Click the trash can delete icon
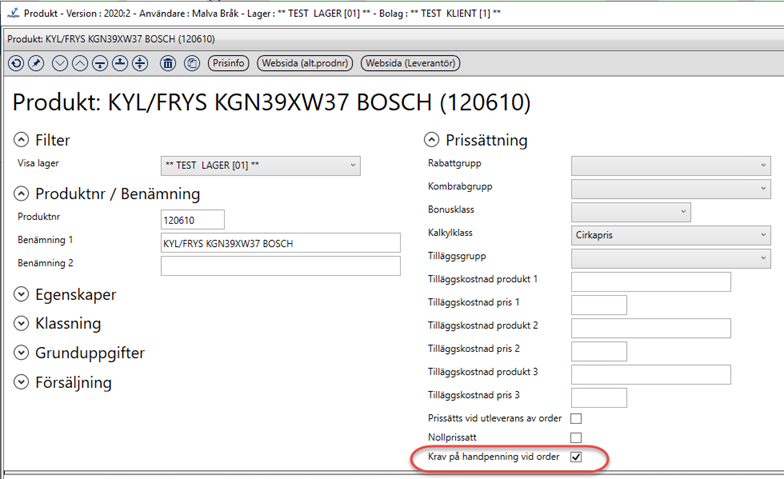784x479 pixels. [x=168, y=63]
